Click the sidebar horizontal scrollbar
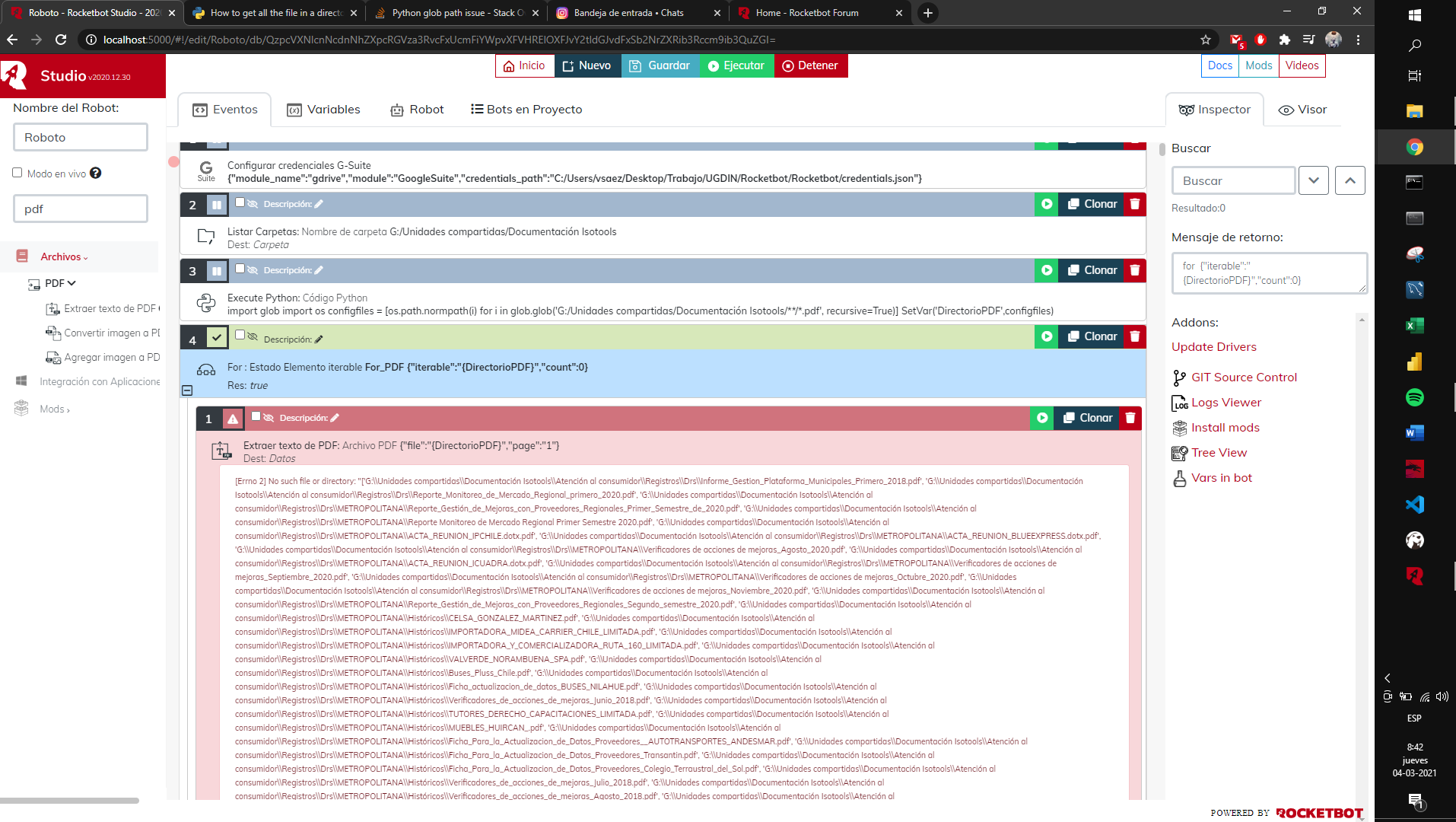This screenshot has width=1456, height=822. pos(70,801)
